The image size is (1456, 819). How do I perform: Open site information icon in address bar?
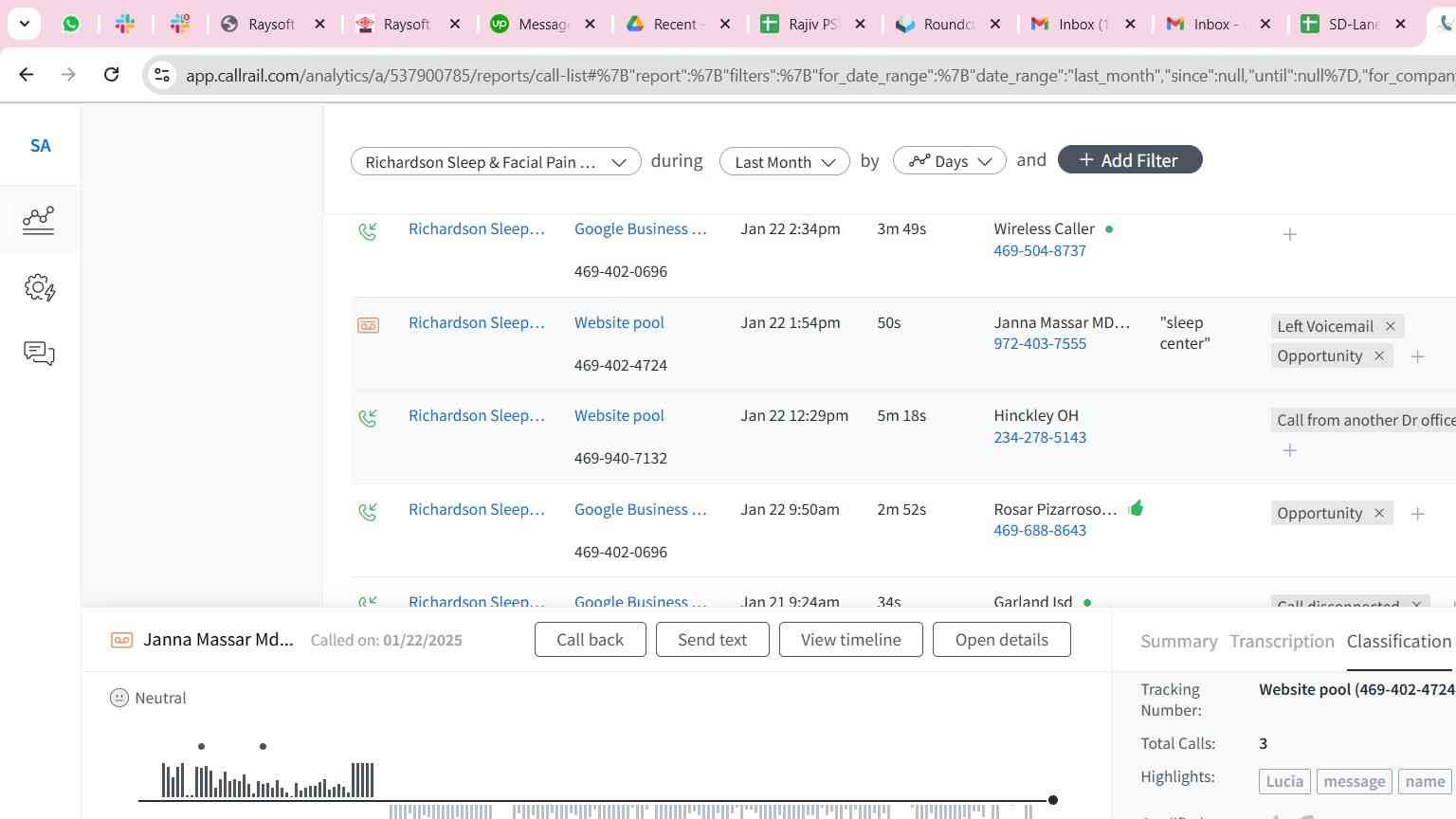(162, 75)
